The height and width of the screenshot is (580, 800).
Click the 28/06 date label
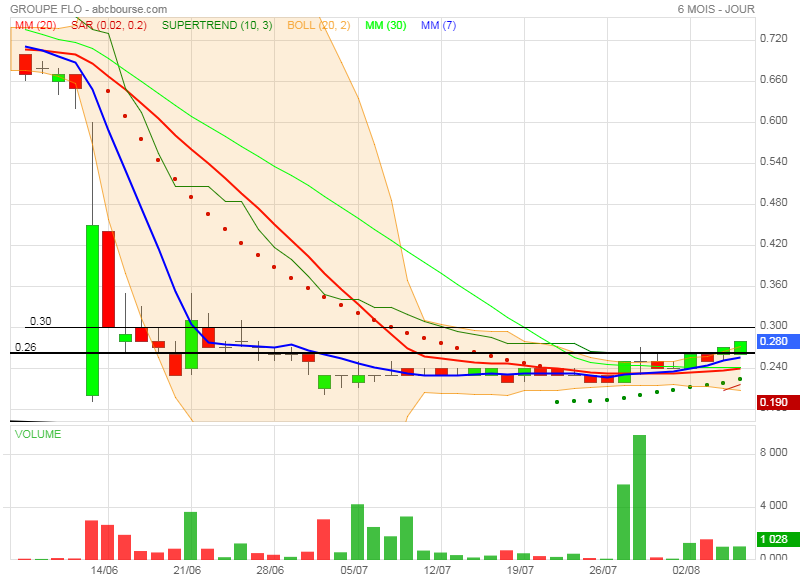270,570
